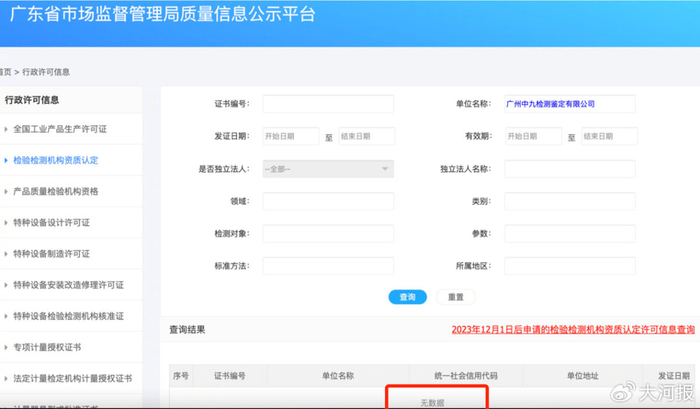Focus the 类别 input field

[570, 201]
